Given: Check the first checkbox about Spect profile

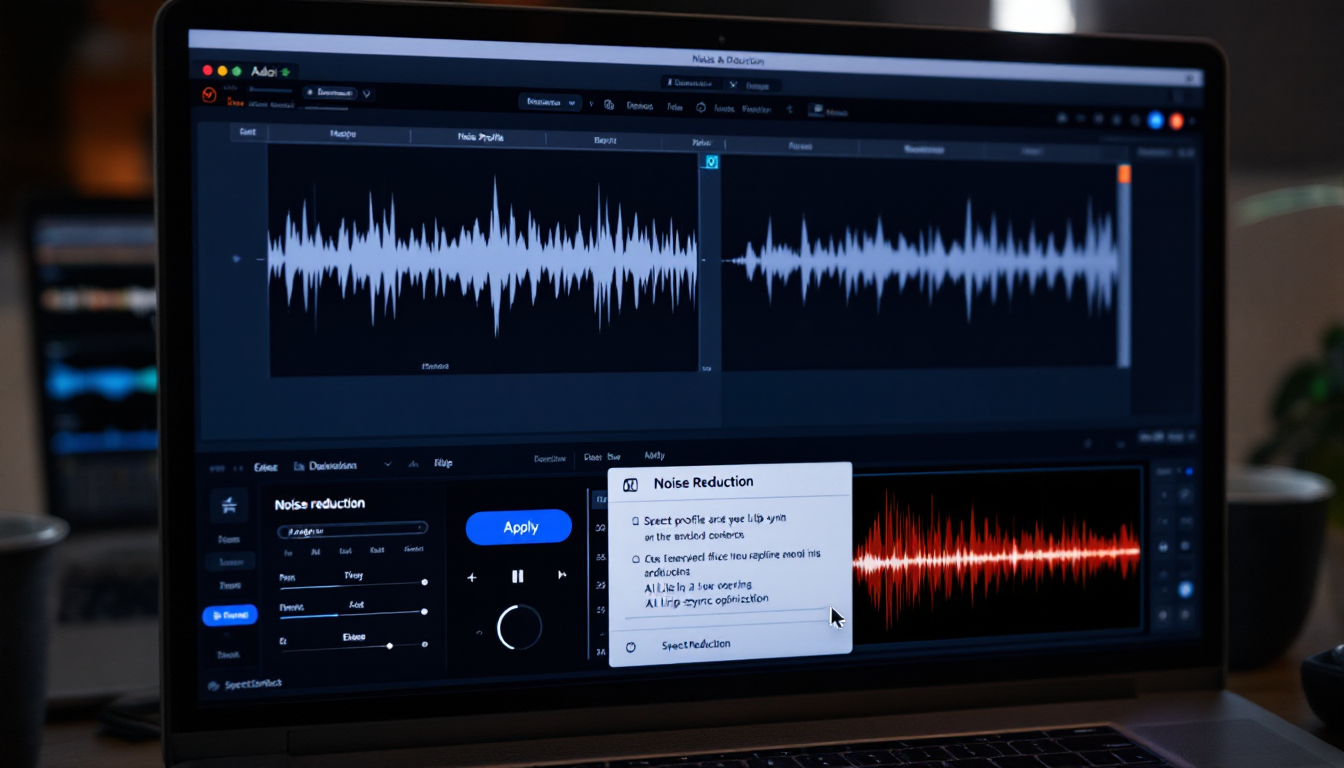Looking at the screenshot, I should (635, 520).
